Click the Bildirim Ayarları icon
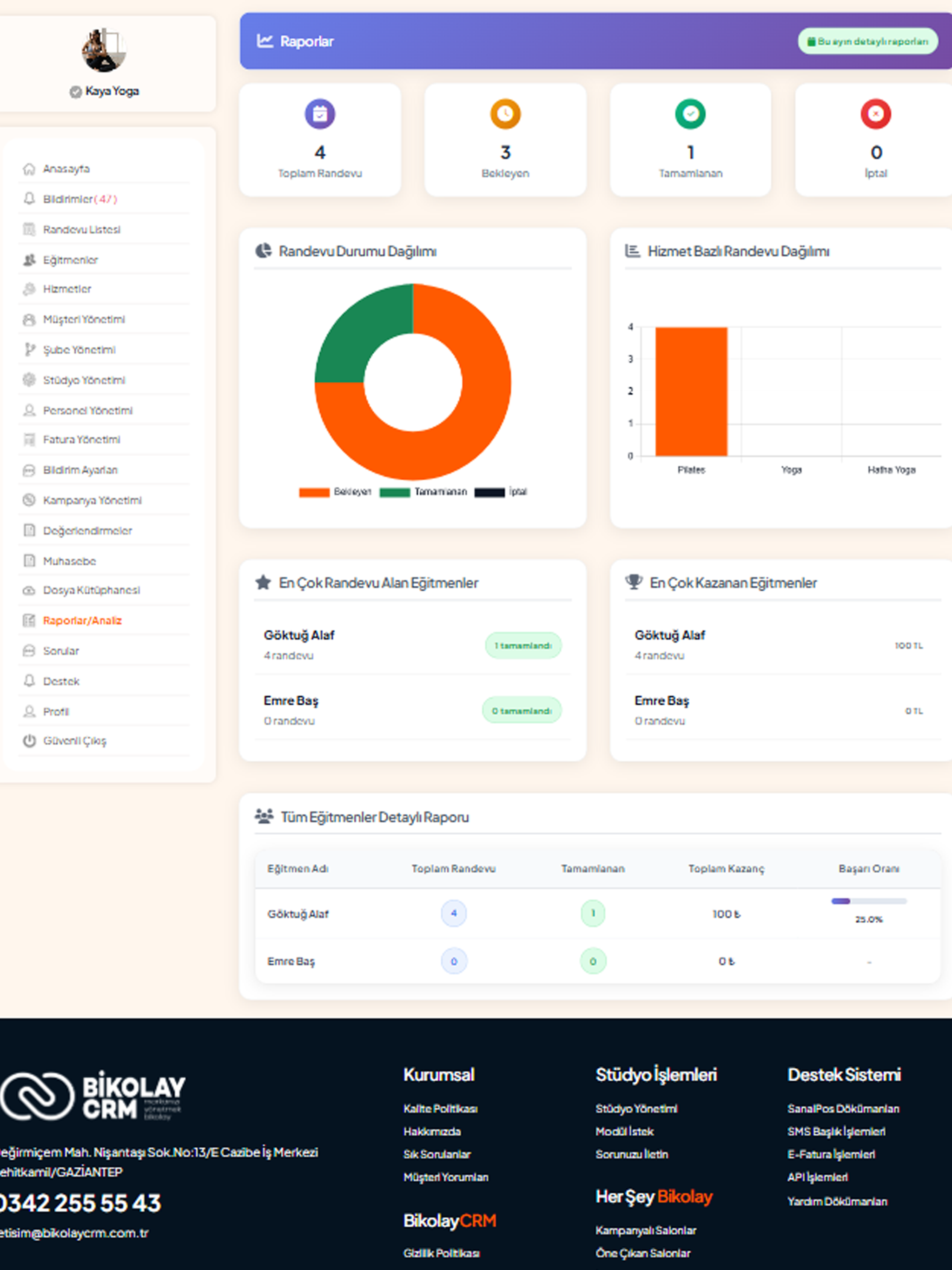The height and width of the screenshot is (1270, 952). tap(29, 470)
